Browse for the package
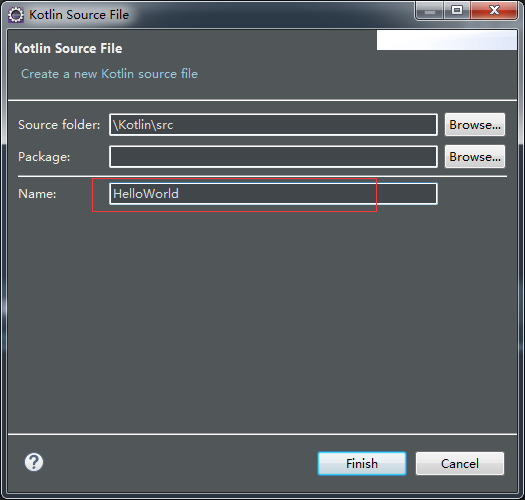 tap(475, 156)
